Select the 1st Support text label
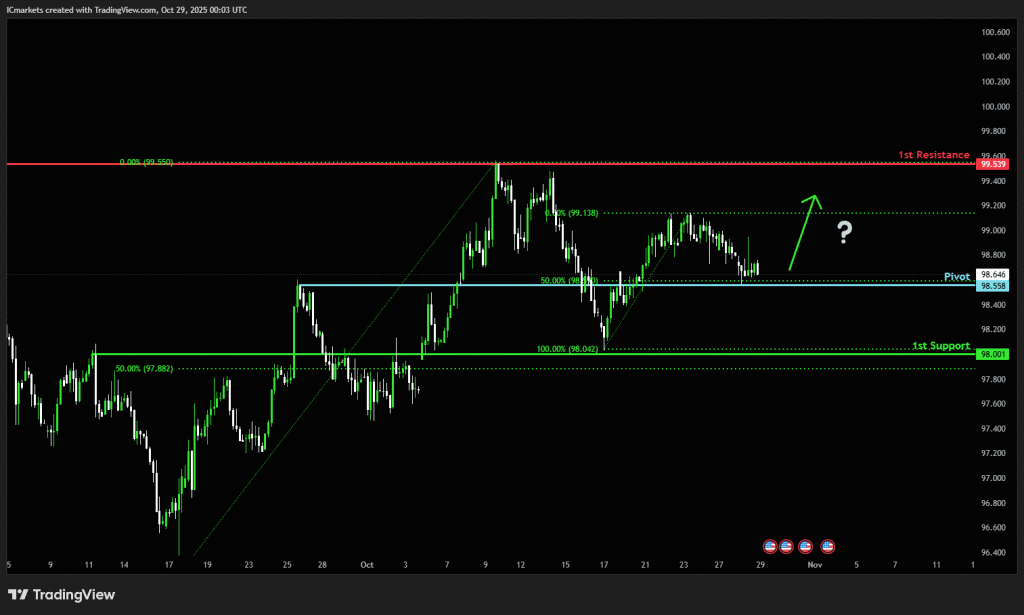The width and height of the screenshot is (1024, 615). coord(940,346)
